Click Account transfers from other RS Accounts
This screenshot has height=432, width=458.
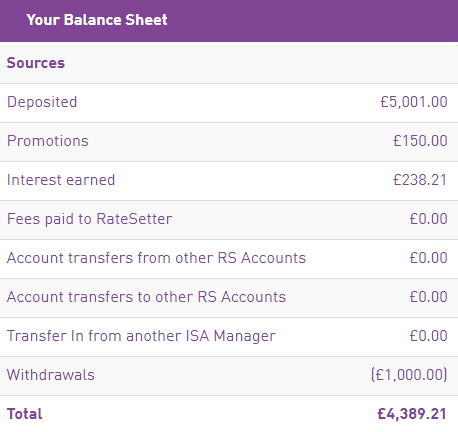click(x=156, y=258)
